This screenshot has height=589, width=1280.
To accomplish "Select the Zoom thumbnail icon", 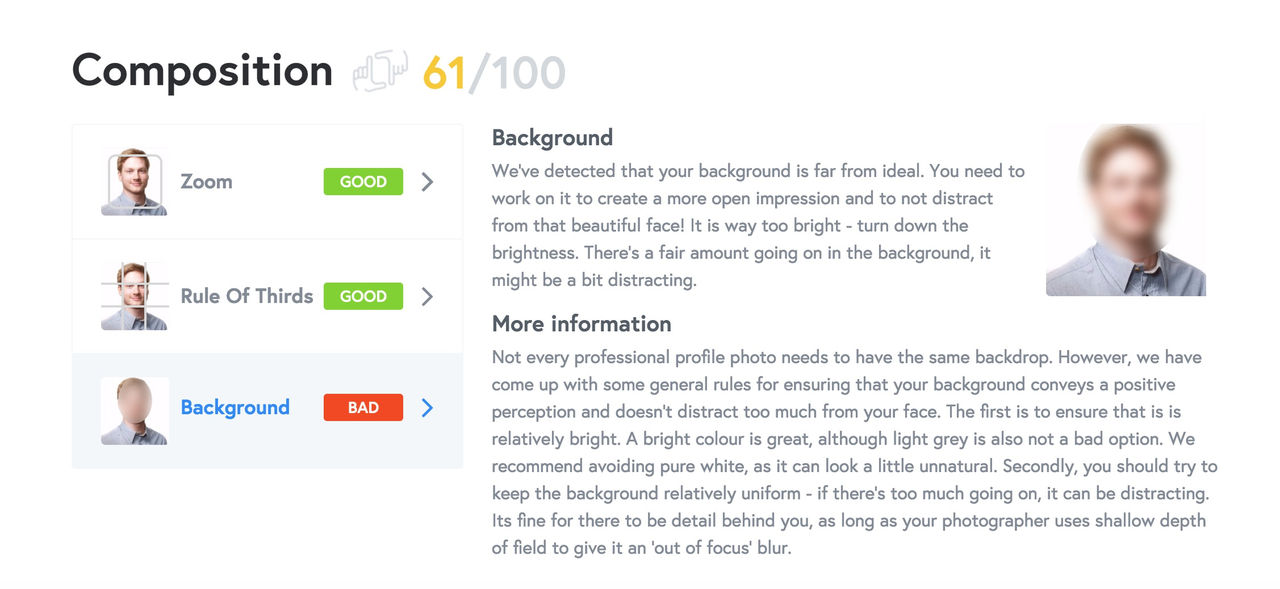I will pos(134,182).
